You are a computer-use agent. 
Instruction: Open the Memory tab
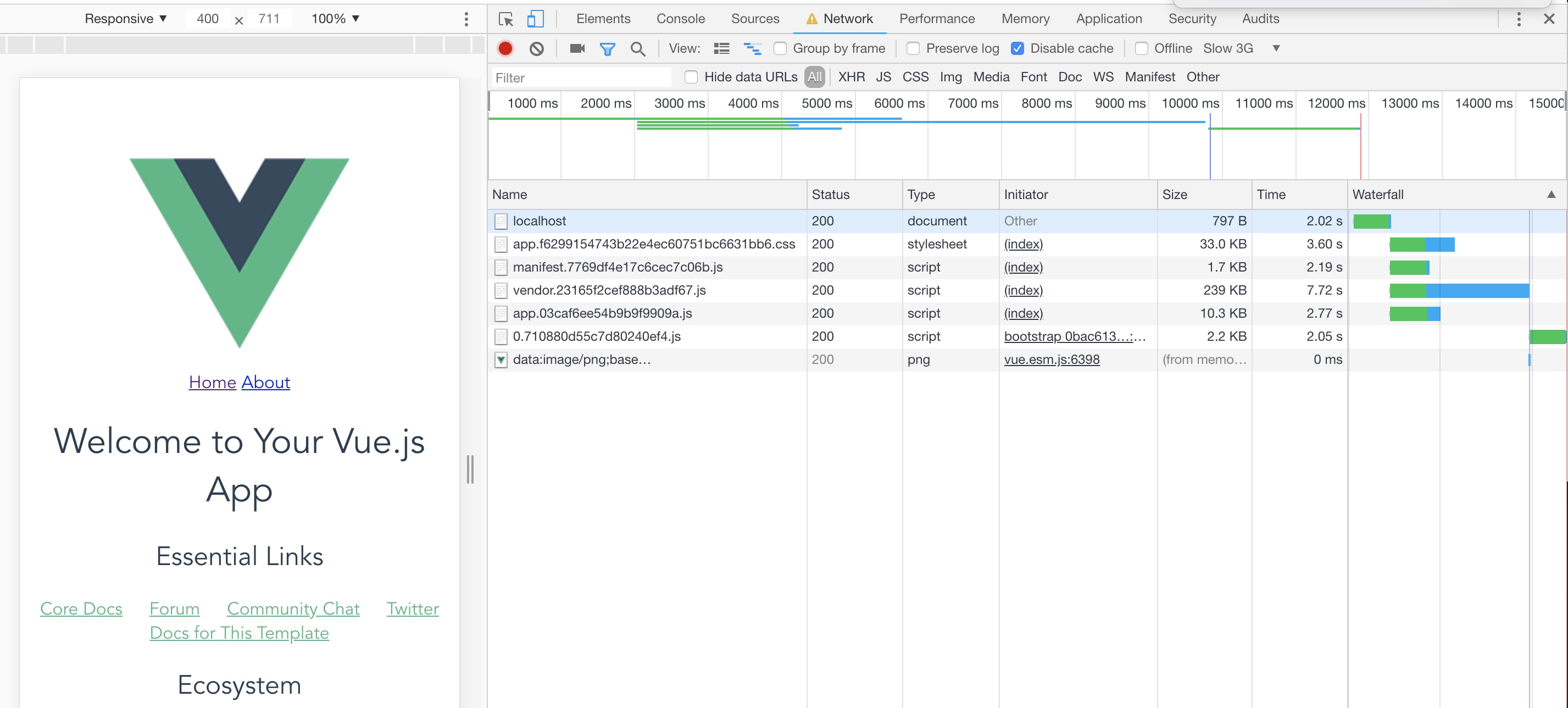tap(1025, 19)
